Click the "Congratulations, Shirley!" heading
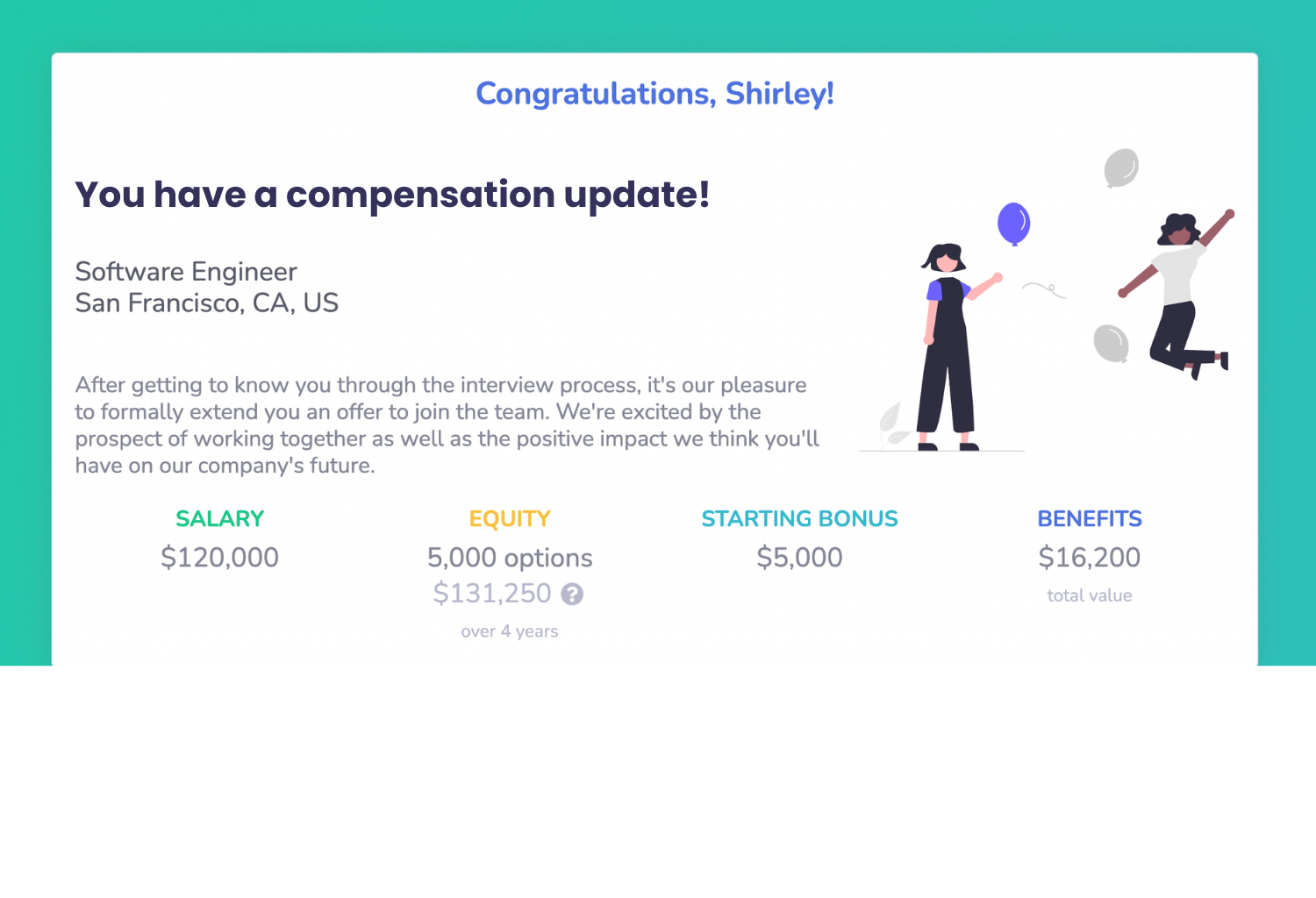This screenshot has height=898, width=1316. 654,94
